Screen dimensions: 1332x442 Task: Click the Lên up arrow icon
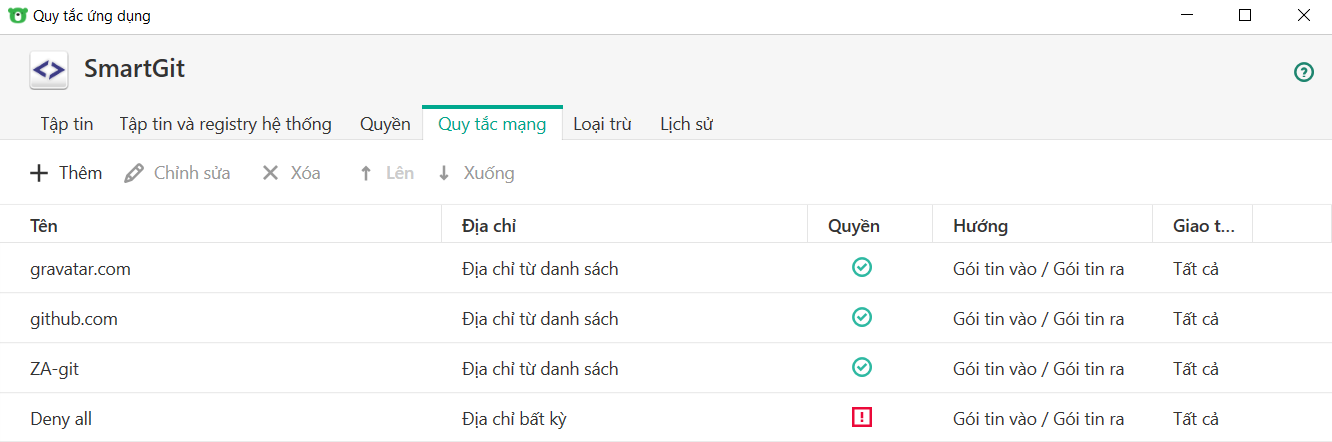point(366,173)
